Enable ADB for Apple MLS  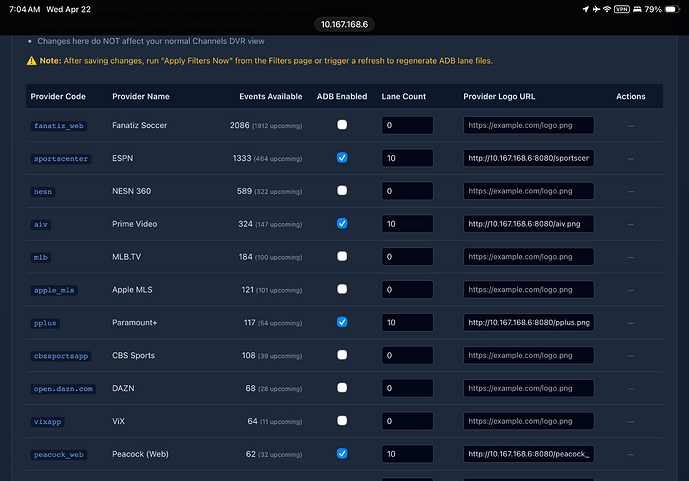coord(342,289)
